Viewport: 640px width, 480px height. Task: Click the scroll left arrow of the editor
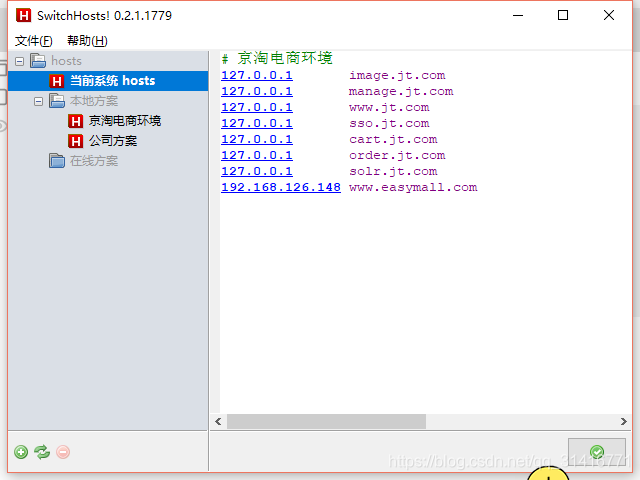click(x=218, y=422)
